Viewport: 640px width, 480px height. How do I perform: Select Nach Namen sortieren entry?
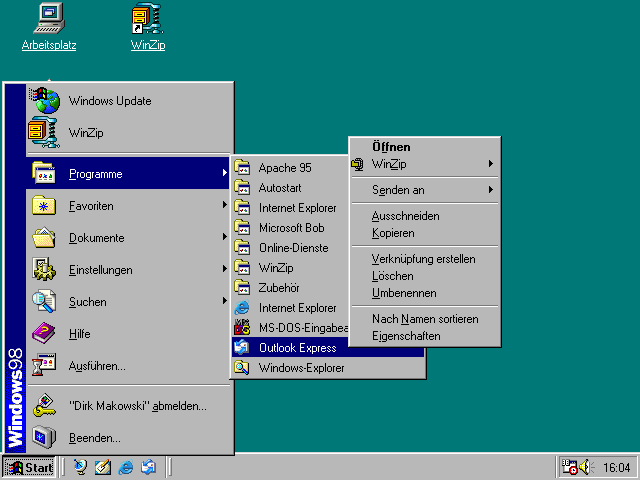(x=424, y=319)
